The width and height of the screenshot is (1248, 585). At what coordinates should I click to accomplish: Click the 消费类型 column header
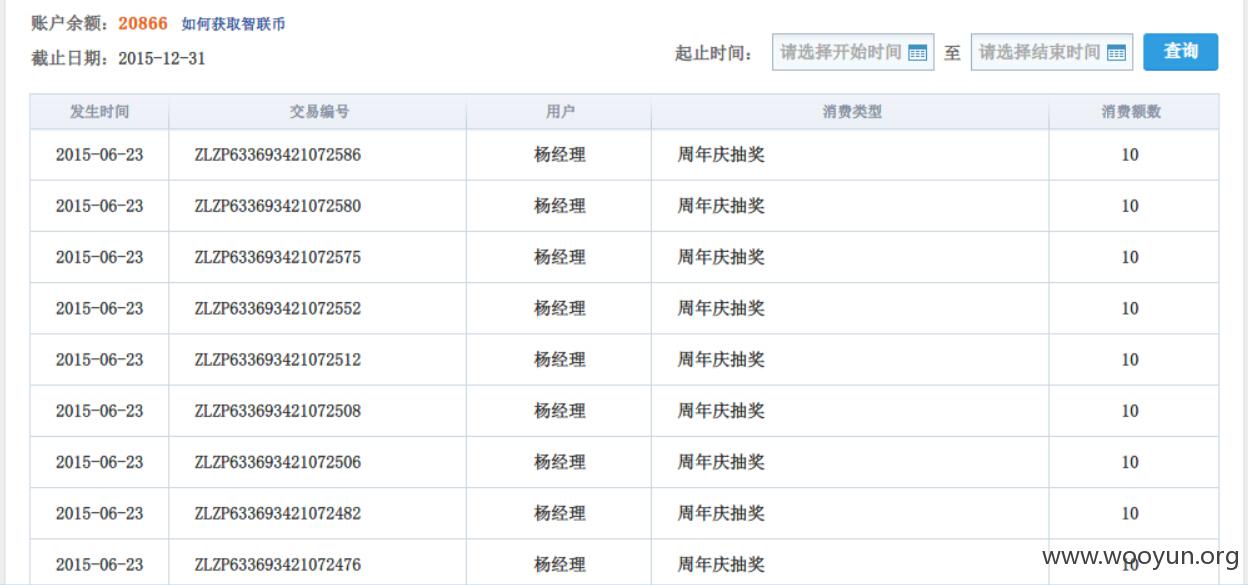(x=852, y=112)
